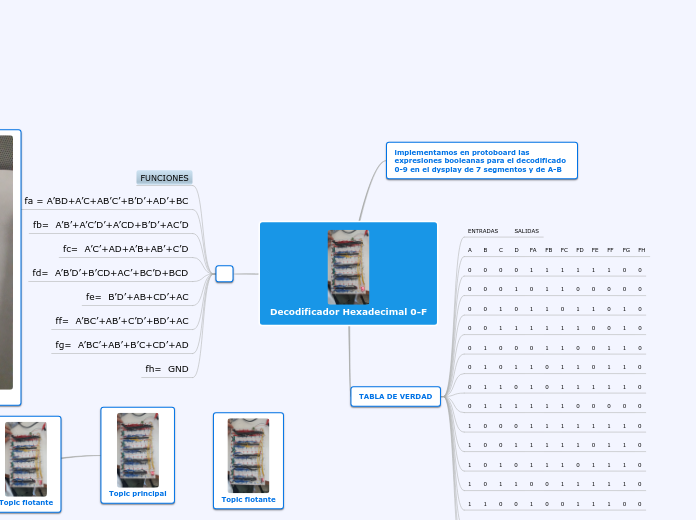This screenshot has width=696, height=520.
Task: Open the protoboard image in Topic principal
Action: click(x=138, y=450)
